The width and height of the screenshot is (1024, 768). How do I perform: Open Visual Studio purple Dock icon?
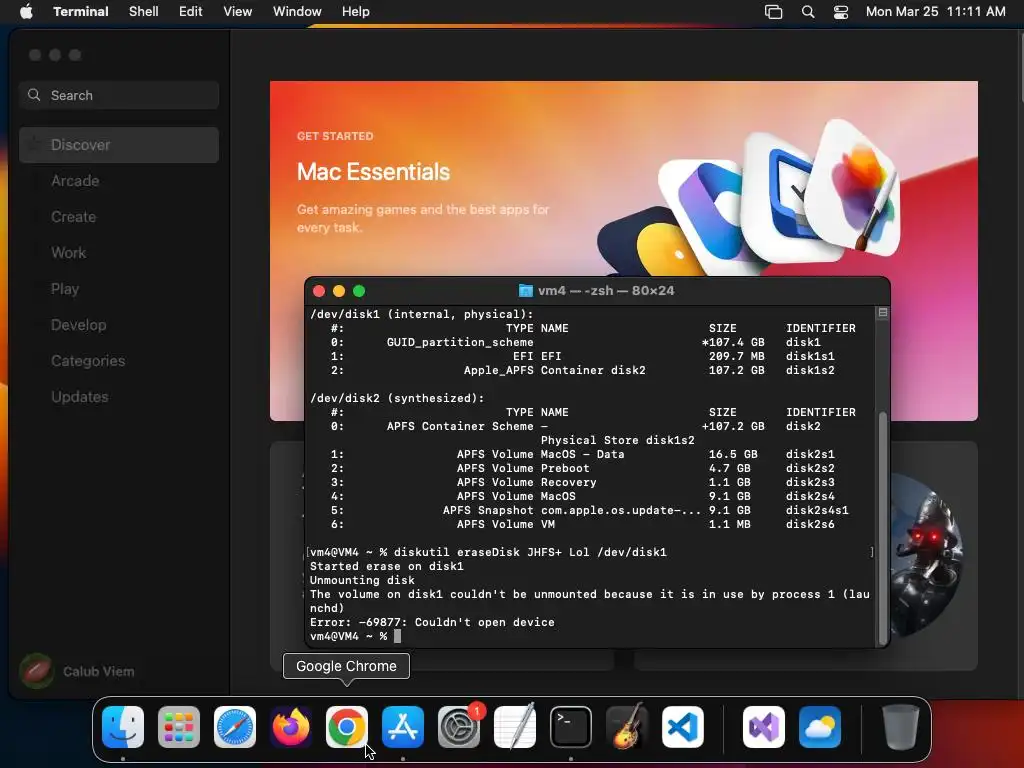(x=763, y=727)
